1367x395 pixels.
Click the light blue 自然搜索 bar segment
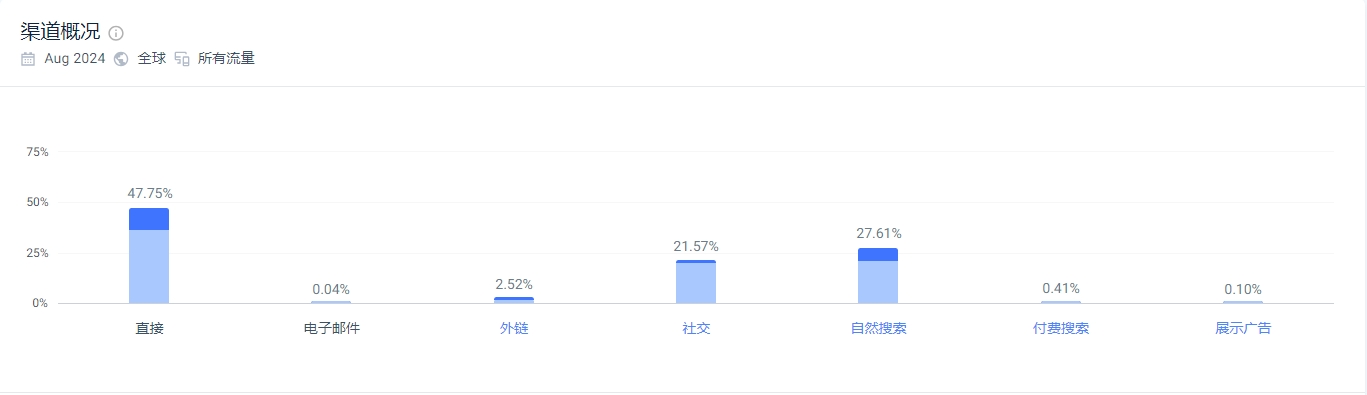pyautogui.click(x=878, y=282)
